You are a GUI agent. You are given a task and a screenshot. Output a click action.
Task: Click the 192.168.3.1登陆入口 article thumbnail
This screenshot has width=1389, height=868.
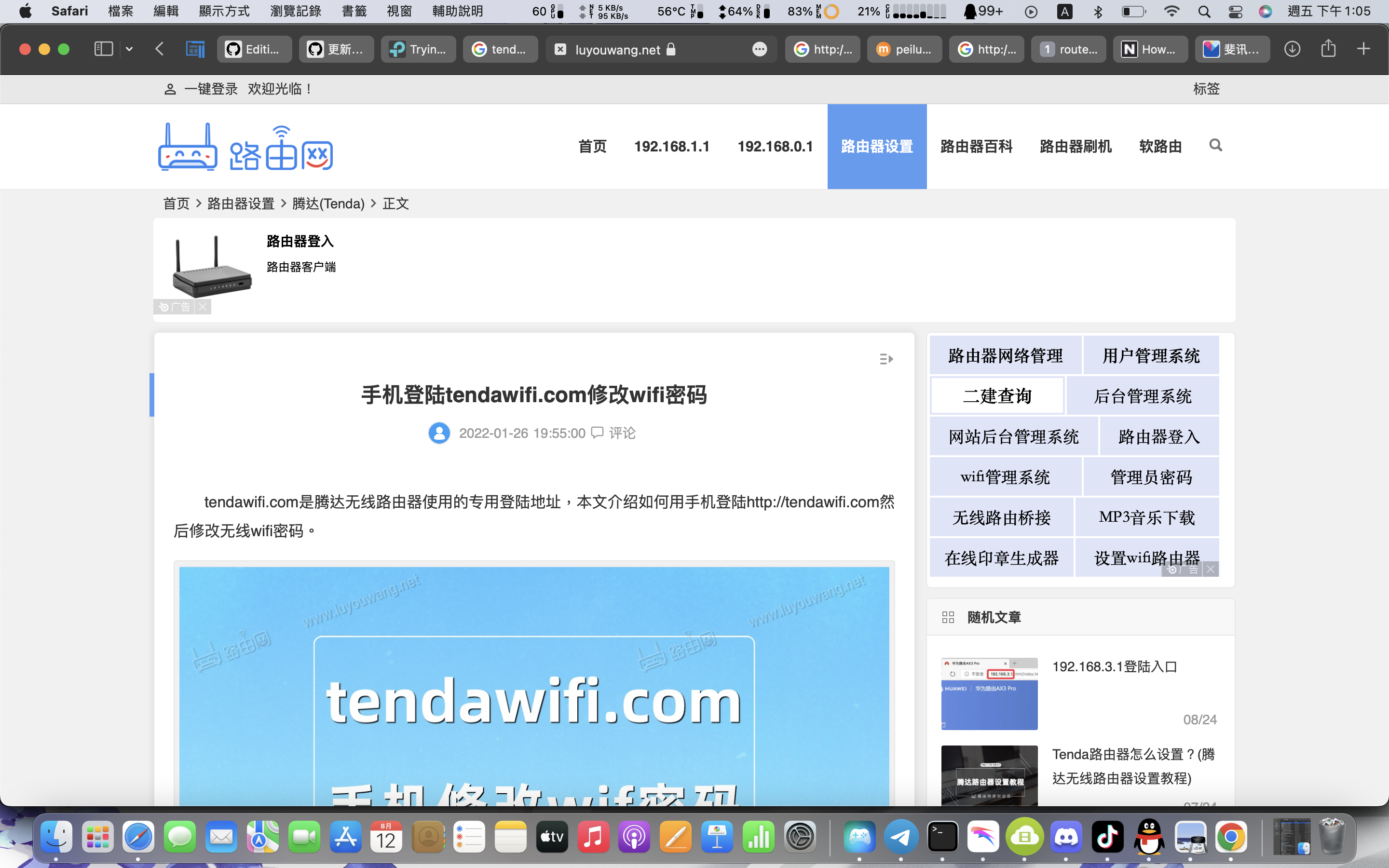(989, 693)
